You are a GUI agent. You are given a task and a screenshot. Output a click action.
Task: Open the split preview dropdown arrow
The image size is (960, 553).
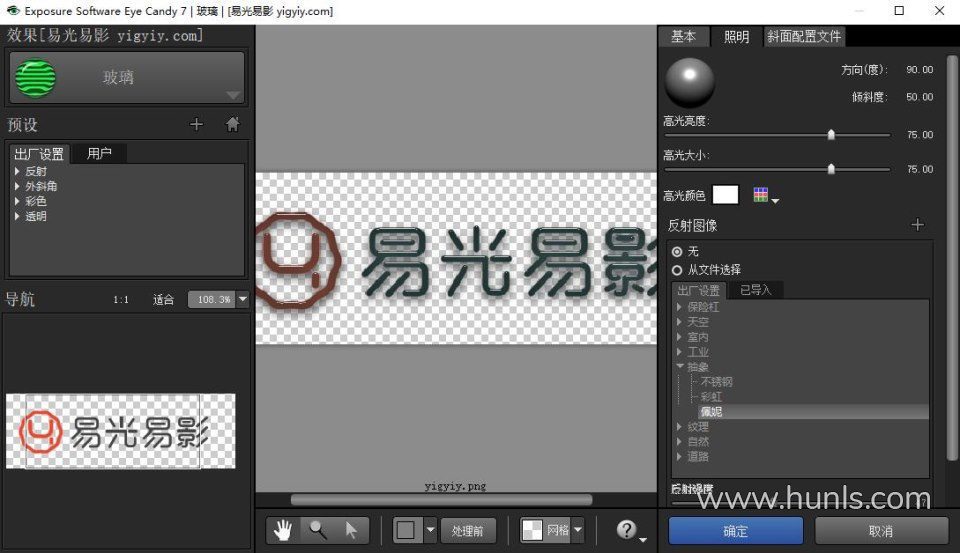[430, 530]
